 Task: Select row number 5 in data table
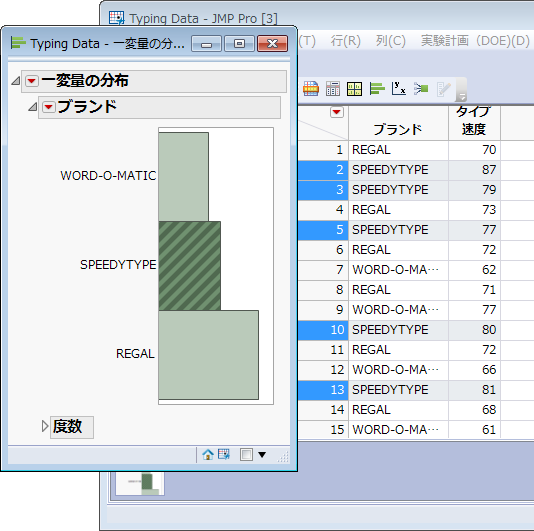click(x=323, y=230)
